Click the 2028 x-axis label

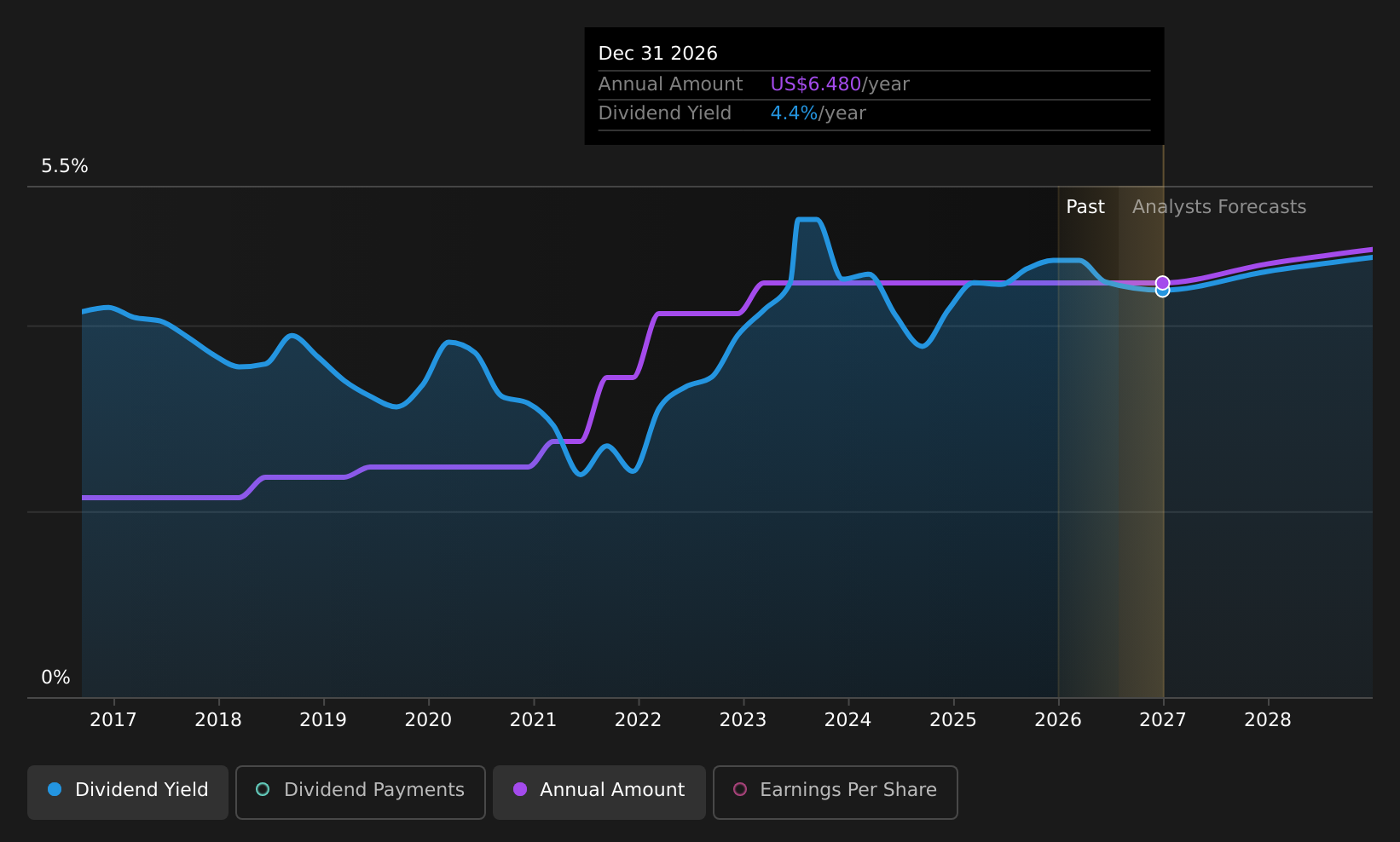(x=1268, y=720)
